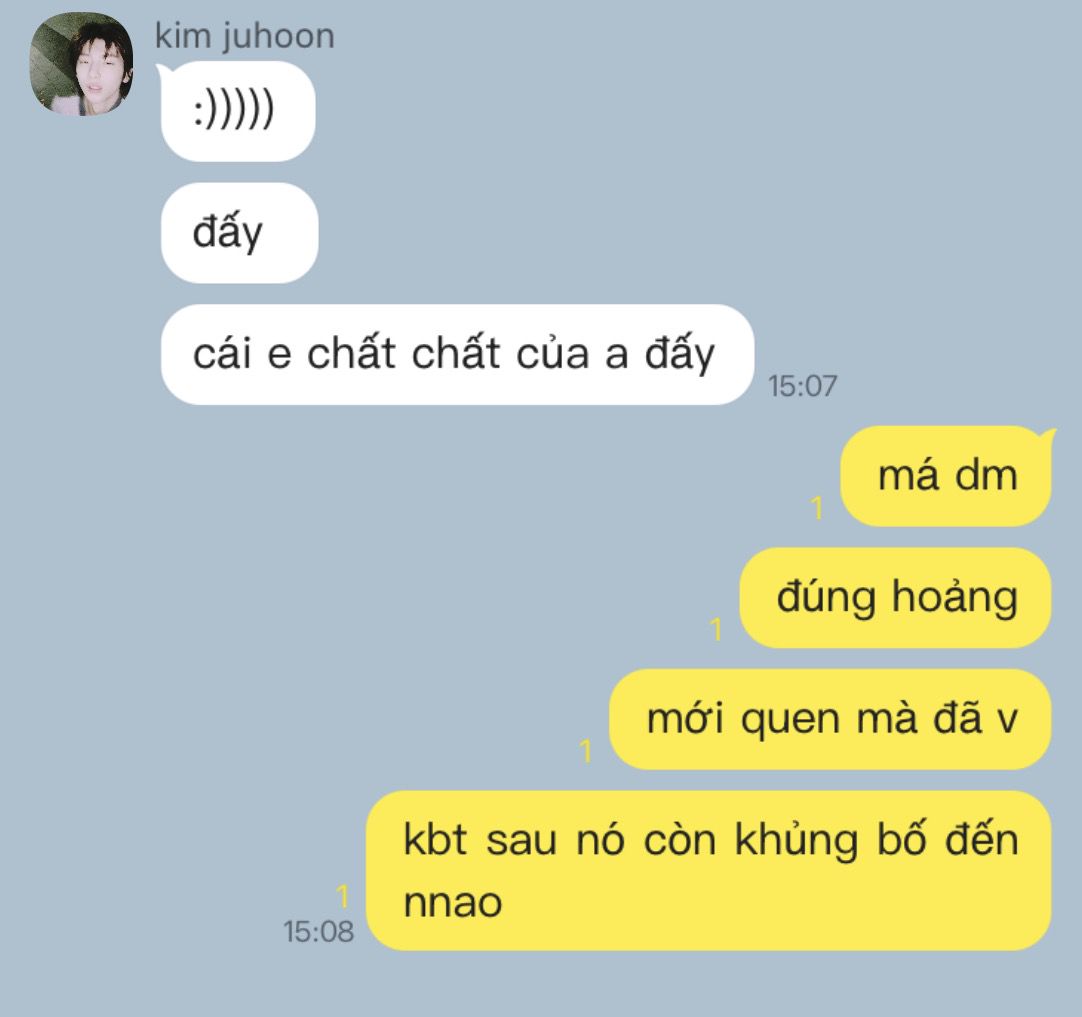The width and height of the screenshot is (1082, 1017).
Task: Click the 15:07 timestamp
Action: [x=803, y=386]
